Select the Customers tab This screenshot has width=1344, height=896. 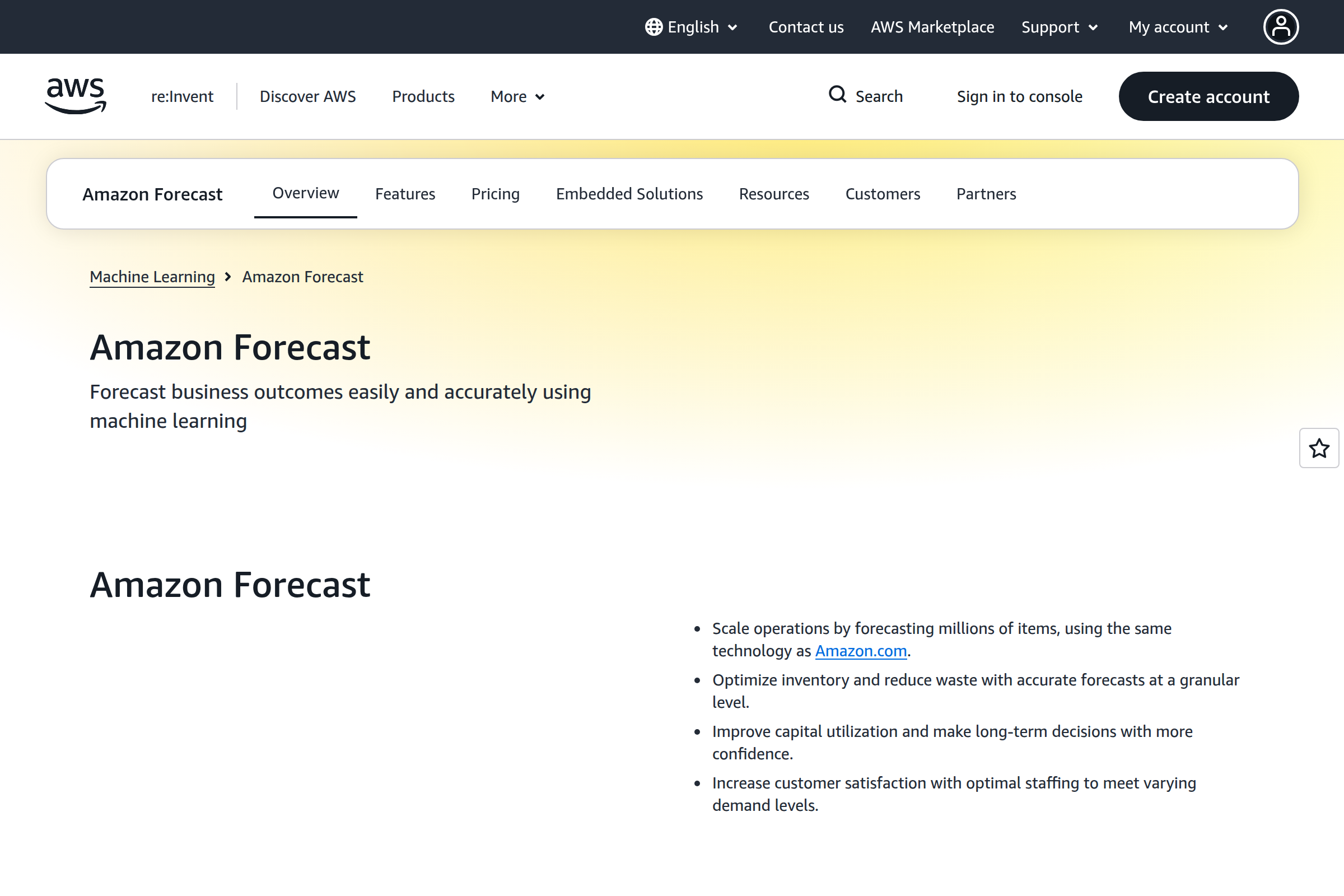tap(883, 194)
